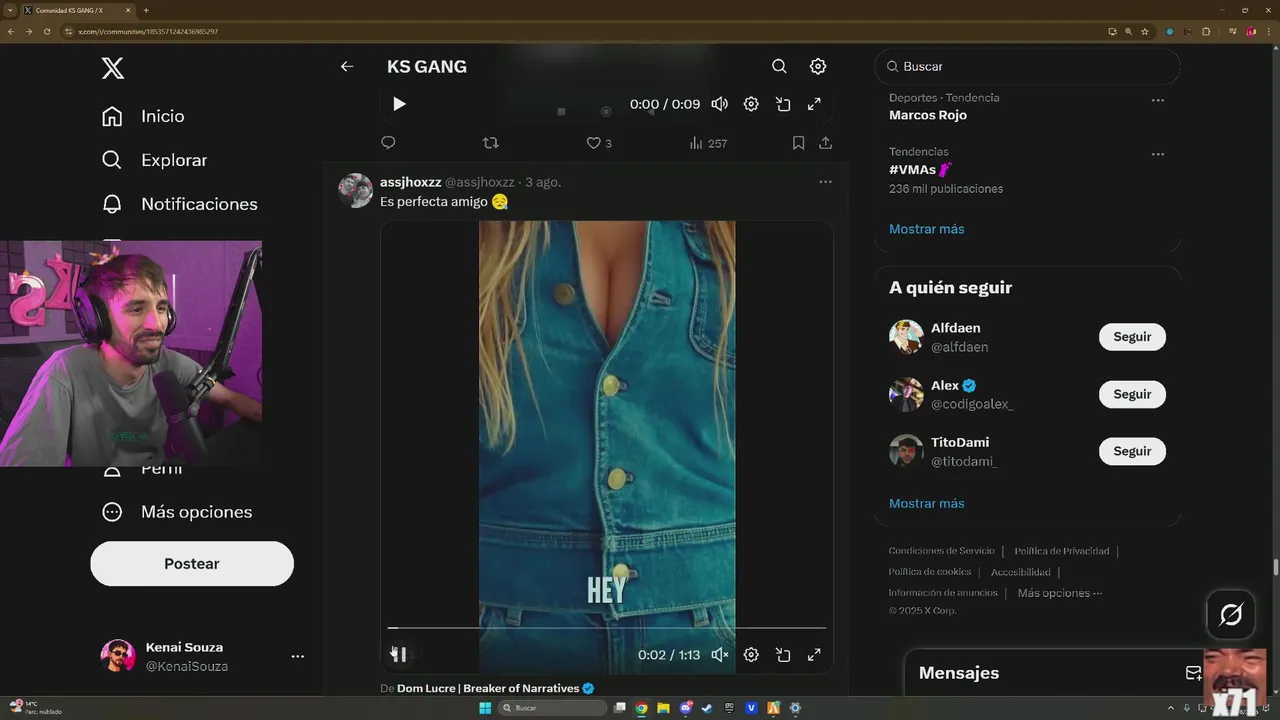Open Marcos Rojo trend
The image size is (1280, 720).
928,115
